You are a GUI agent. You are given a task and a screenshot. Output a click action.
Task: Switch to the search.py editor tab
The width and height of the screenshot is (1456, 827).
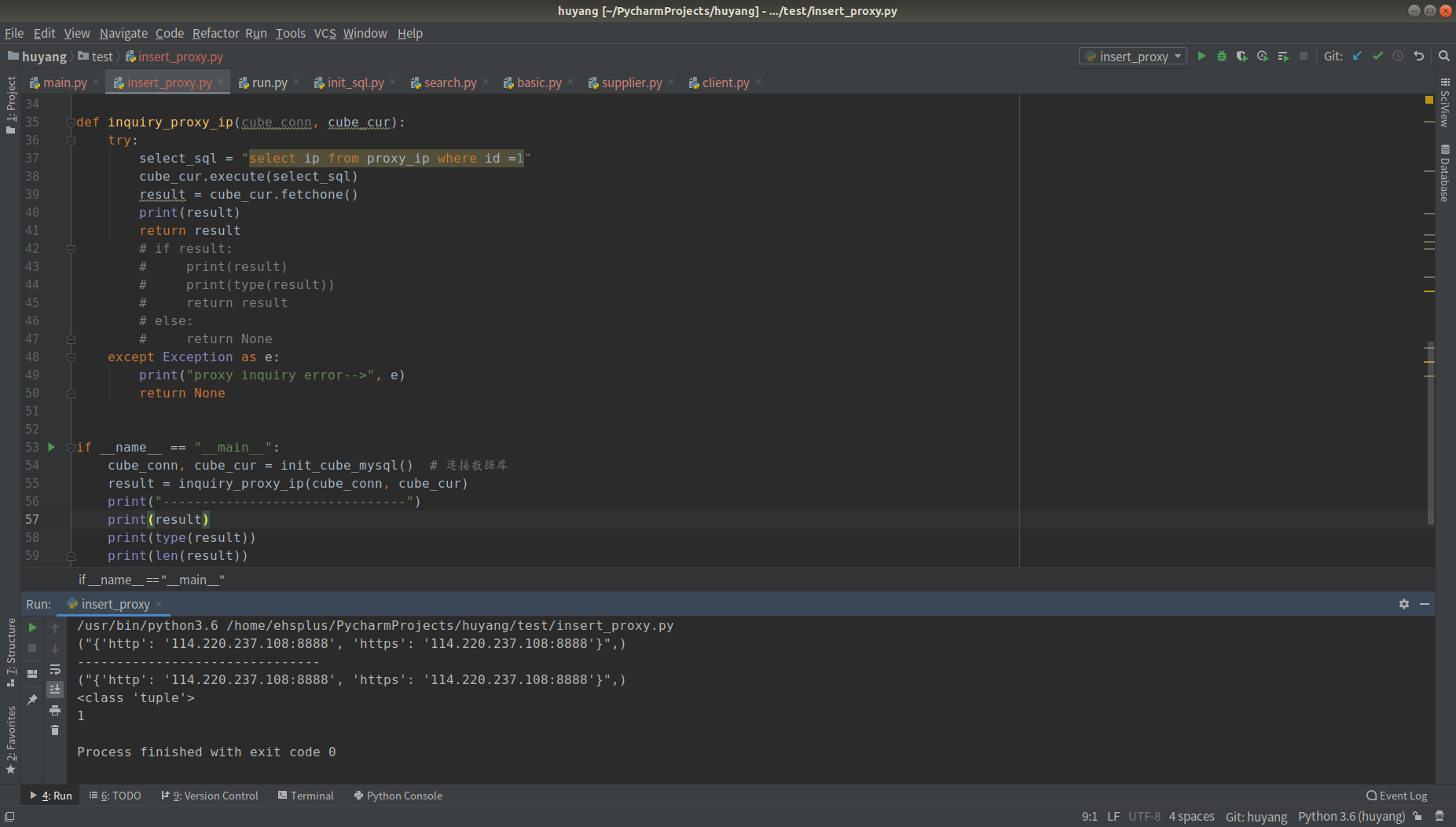click(449, 82)
